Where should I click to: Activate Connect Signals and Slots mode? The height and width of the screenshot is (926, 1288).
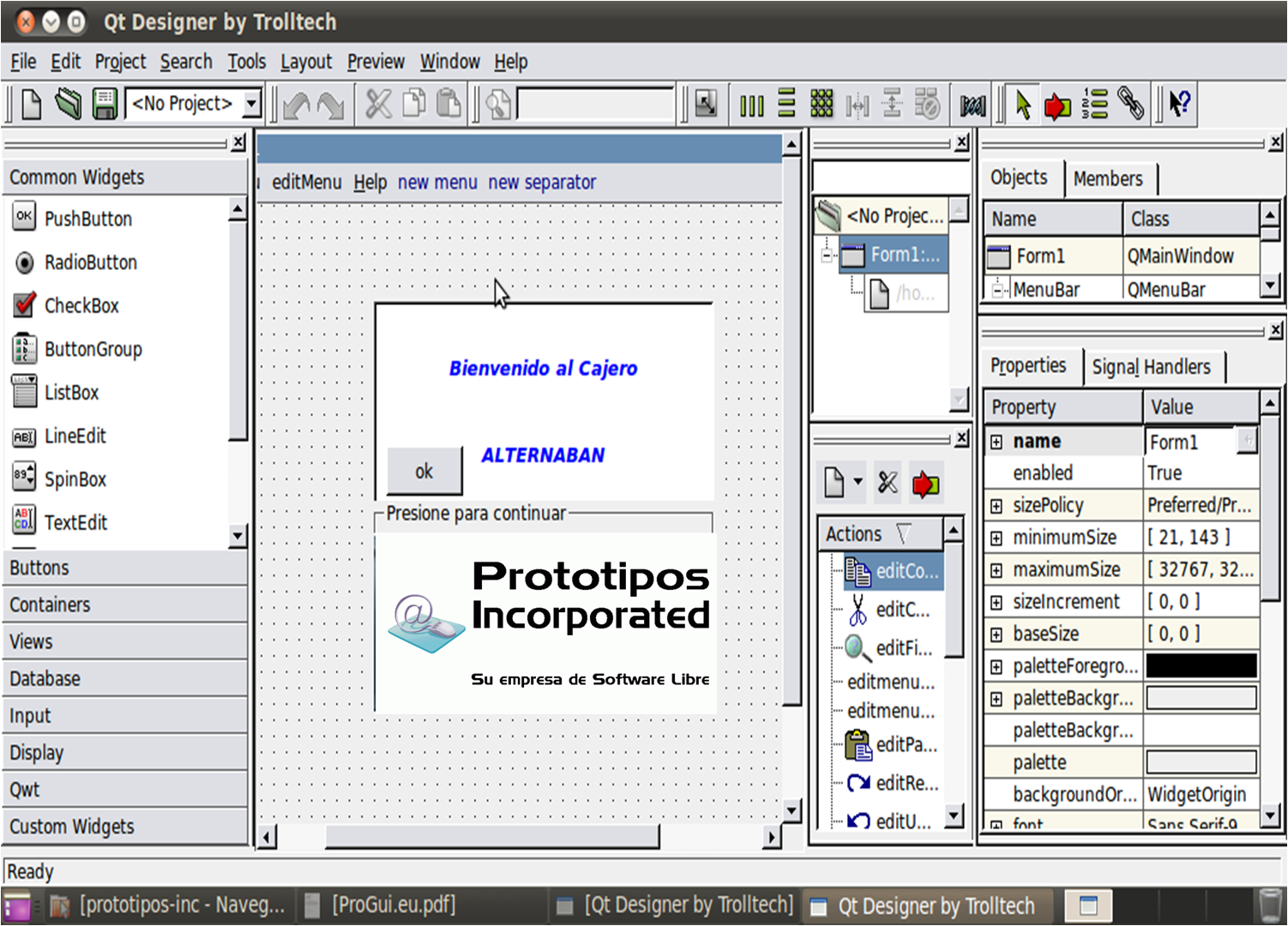coord(1056,104)
